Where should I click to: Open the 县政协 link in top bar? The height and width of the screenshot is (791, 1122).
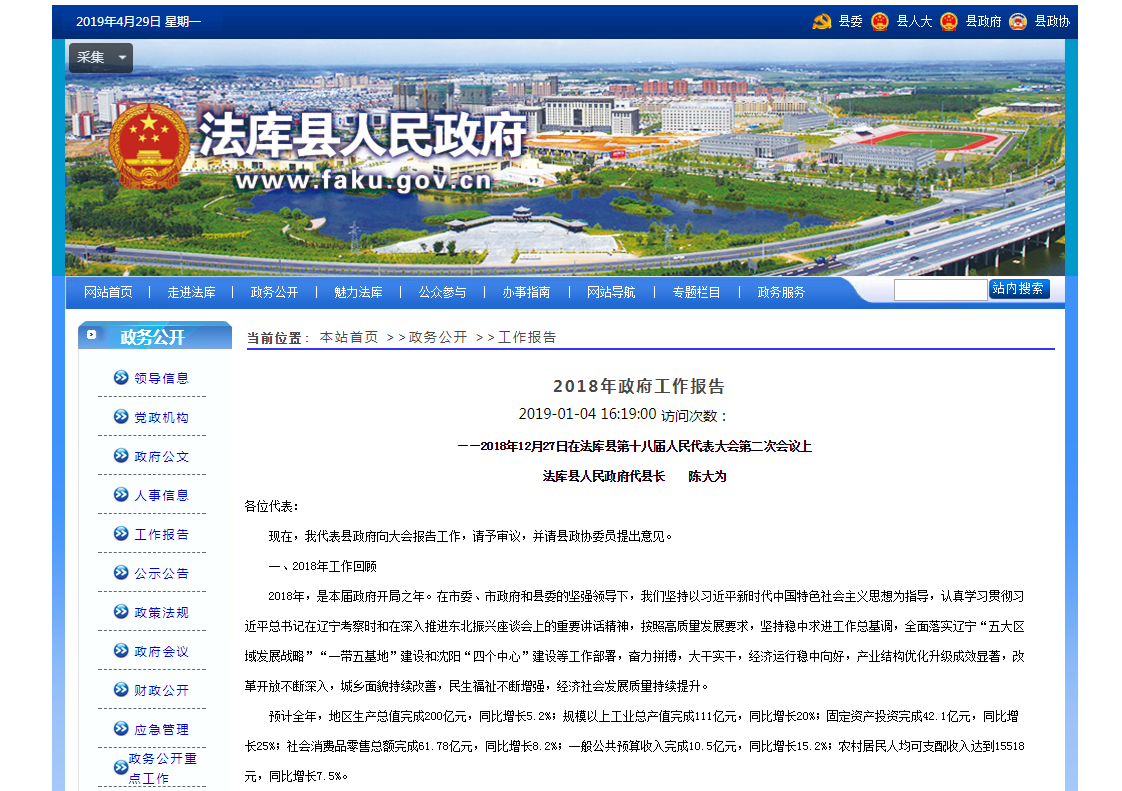coord(1052,21)
